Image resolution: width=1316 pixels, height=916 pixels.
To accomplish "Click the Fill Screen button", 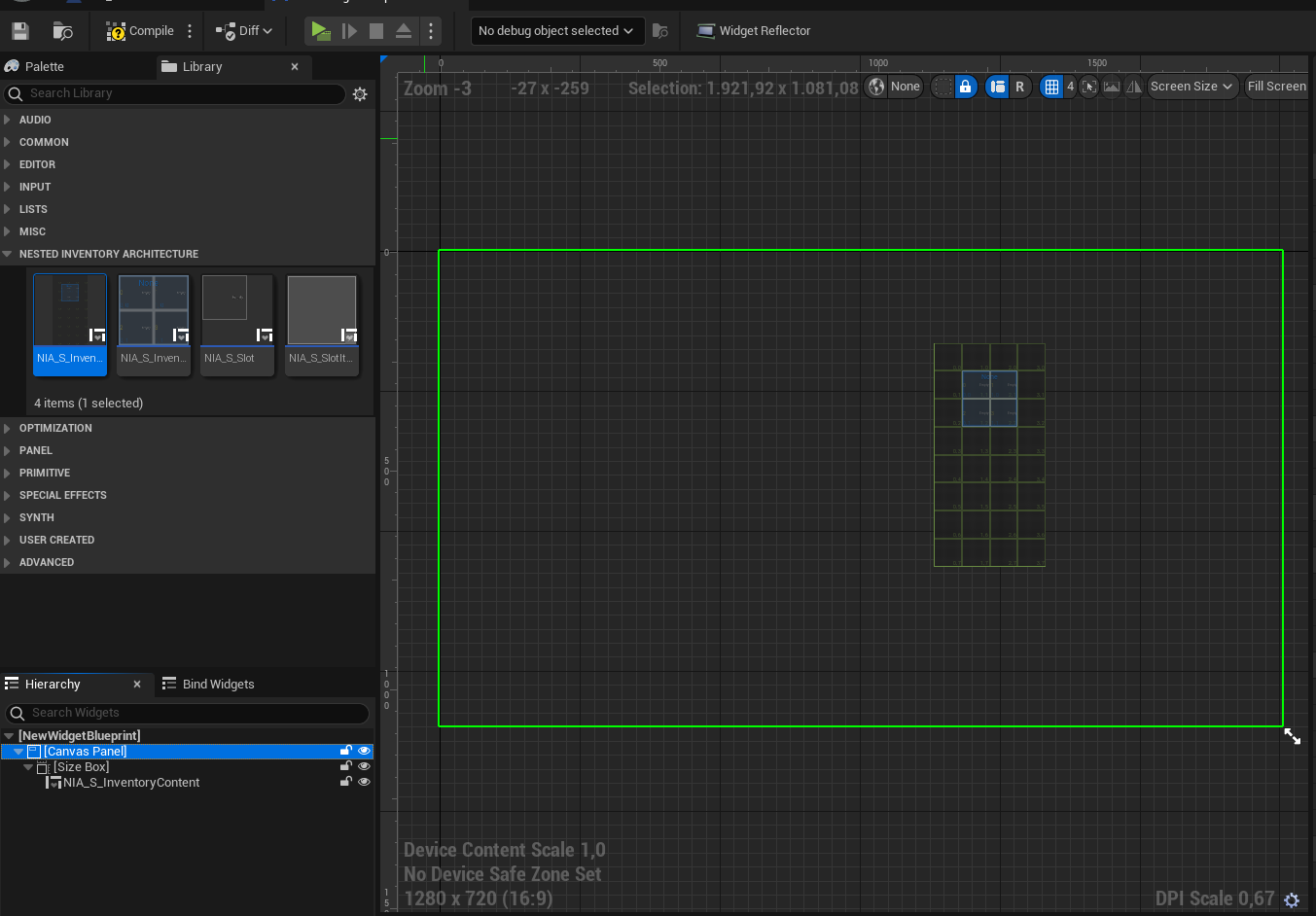I will pos(1276,87).
